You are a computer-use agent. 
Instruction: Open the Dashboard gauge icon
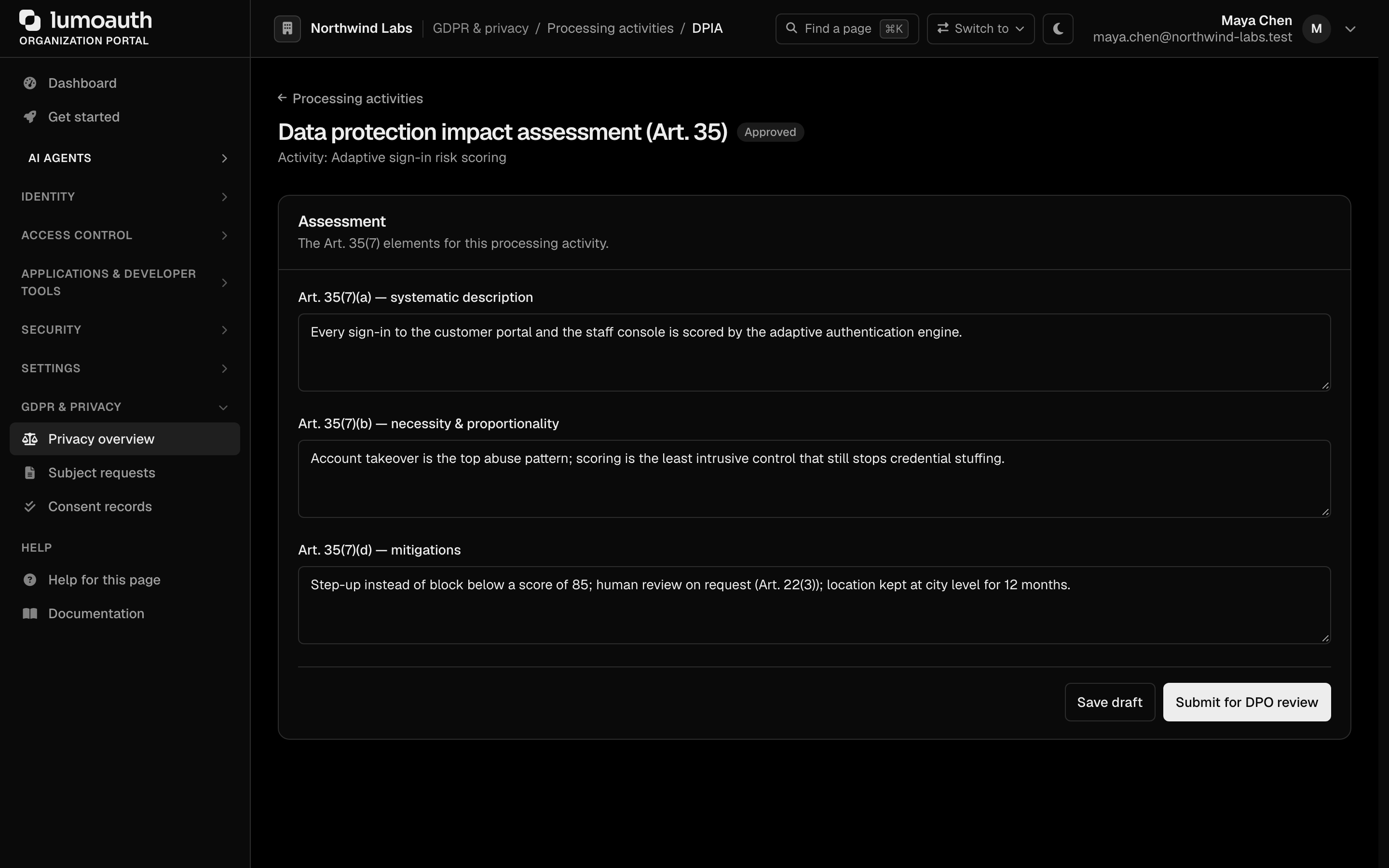click(30, 83)
